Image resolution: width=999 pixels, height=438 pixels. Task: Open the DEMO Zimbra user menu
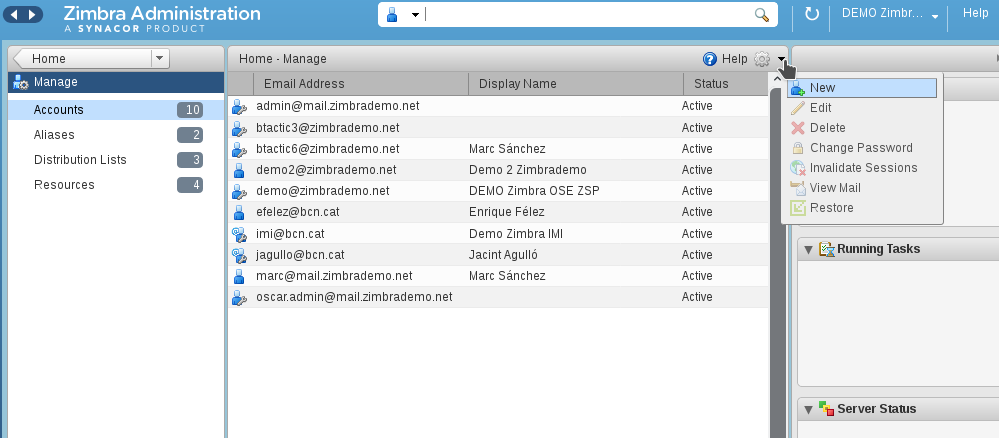891,13
